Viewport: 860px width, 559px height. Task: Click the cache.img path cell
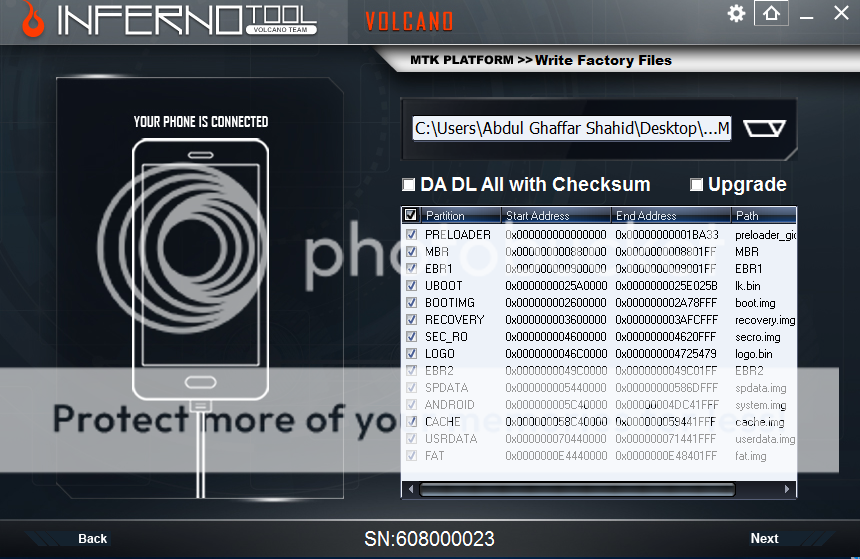click(x=760, y=422)
